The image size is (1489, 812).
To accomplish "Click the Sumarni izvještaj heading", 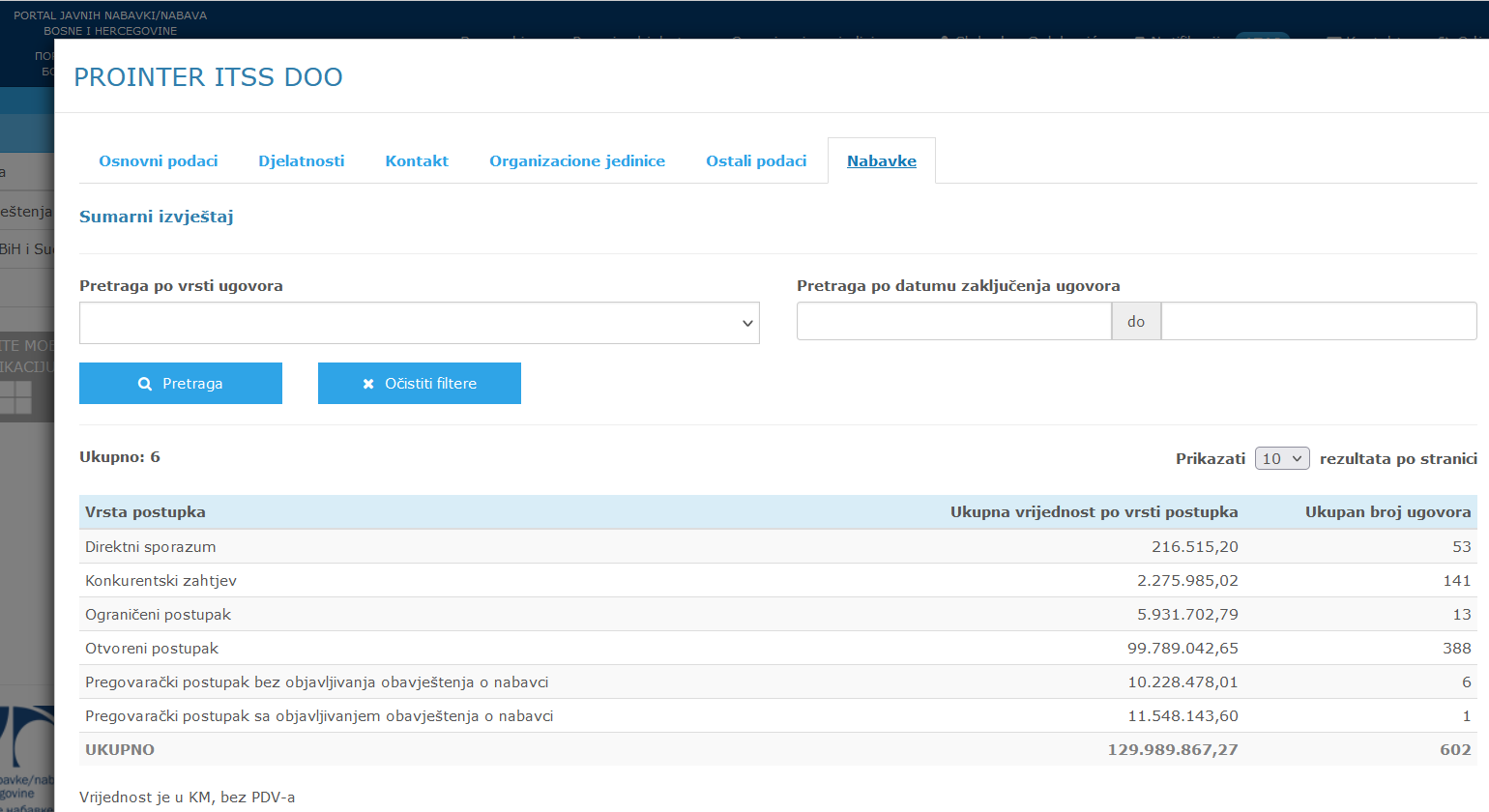I will pyautogui.click(x=157, y=217).
